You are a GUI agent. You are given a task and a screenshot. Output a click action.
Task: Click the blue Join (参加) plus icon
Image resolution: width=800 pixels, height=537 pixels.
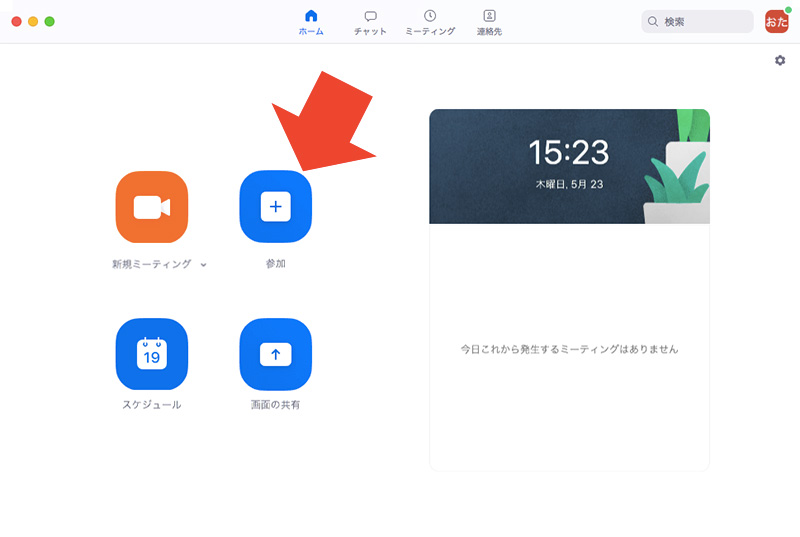(x=276, y=207)
